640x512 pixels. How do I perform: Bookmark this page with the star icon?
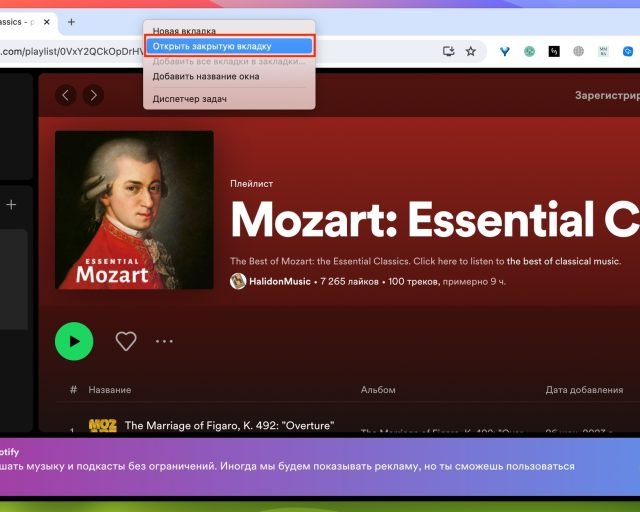[471, 51]
